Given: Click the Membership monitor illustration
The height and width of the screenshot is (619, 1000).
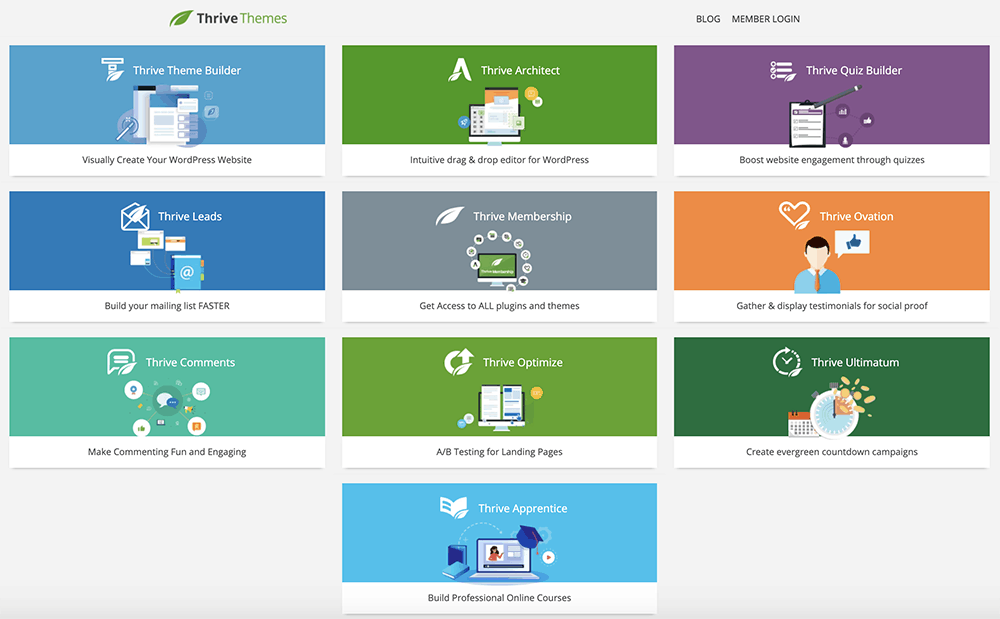Looking at the screenshot, I should click(x=498, y=261).
